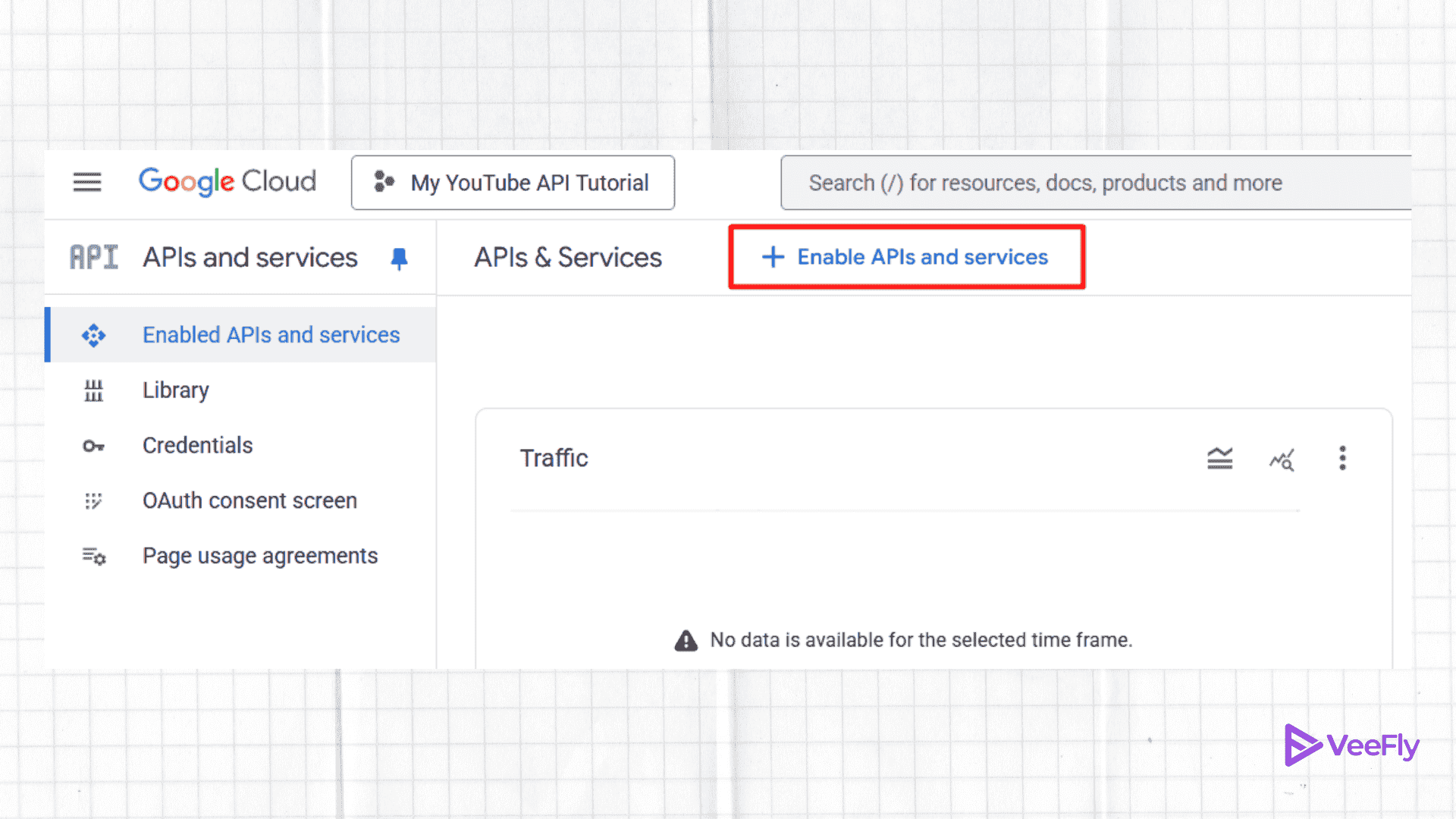
Task: Open Page usage agreements
Action: (x=260, y=556)
